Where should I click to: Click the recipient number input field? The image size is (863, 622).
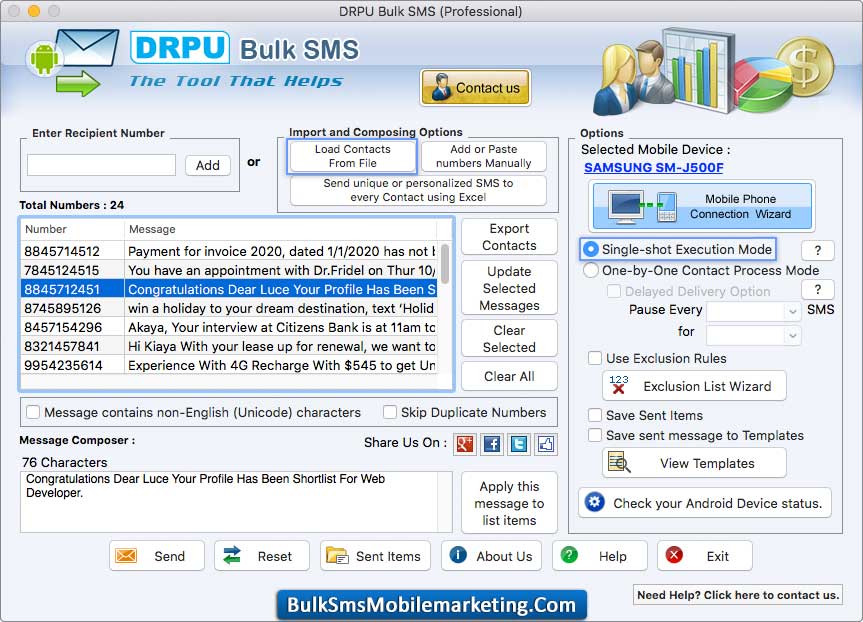(x=101, y=165)
